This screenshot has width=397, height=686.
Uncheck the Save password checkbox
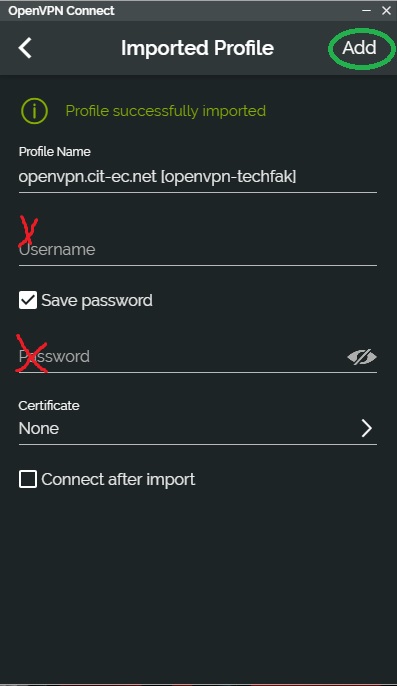click(28, 301)
